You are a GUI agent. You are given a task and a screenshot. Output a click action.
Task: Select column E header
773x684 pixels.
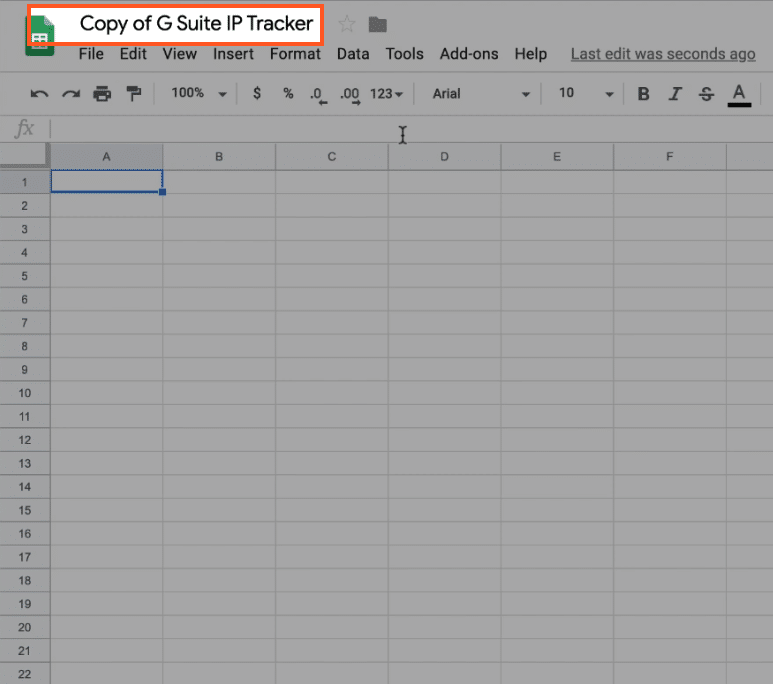[557, 157]
